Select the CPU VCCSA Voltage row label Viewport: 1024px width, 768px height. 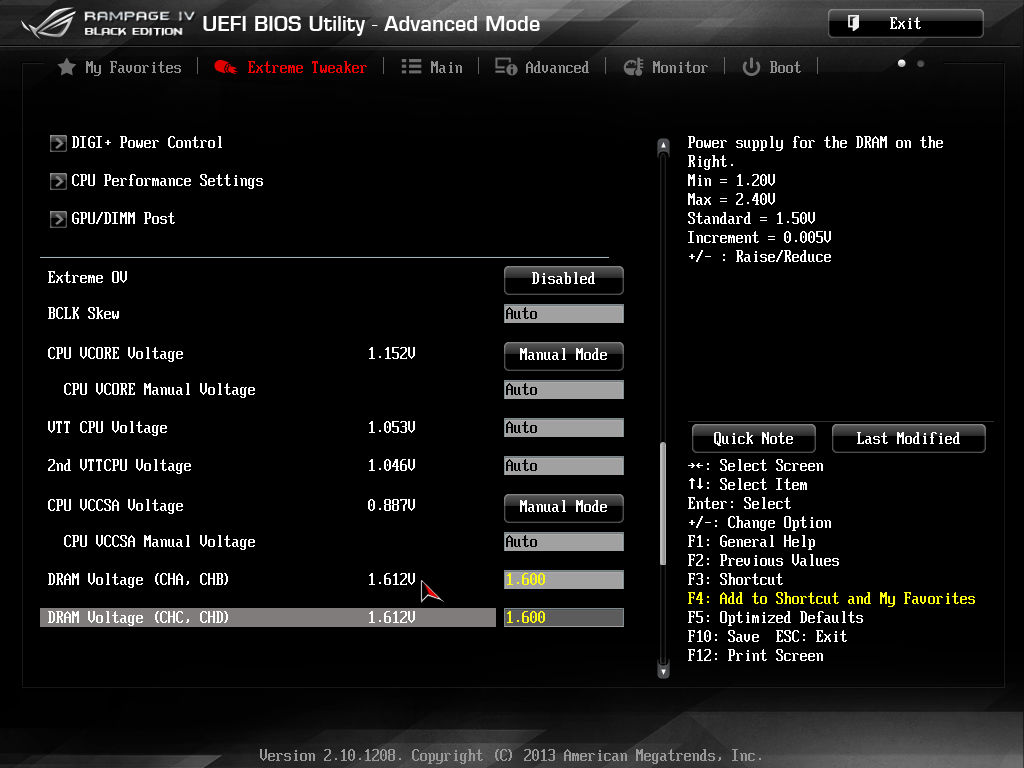(x=116, y=505)
